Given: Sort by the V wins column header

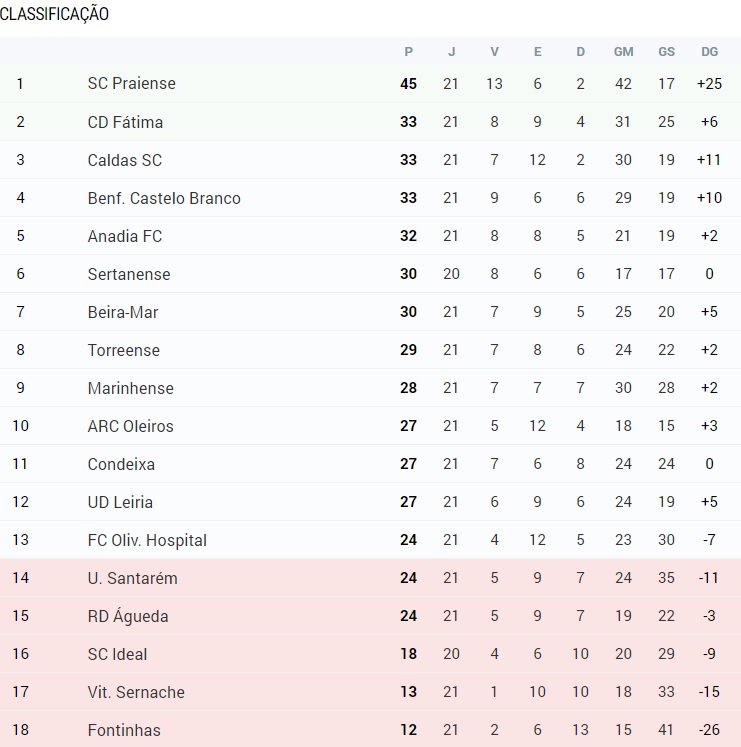Looking at the screenshot, I should [x=495, y=51].
